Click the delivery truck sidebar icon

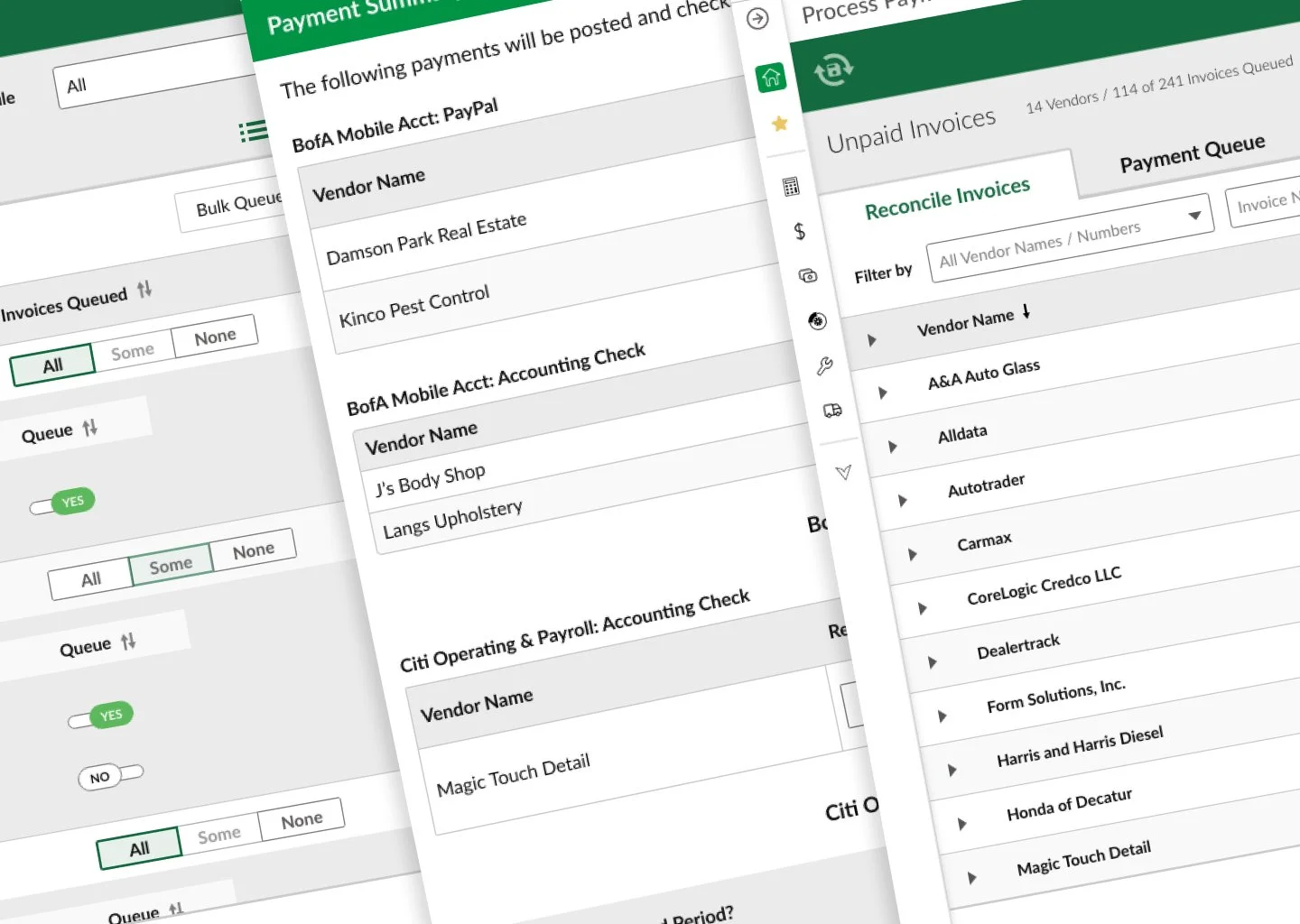(x=833, y=411)
